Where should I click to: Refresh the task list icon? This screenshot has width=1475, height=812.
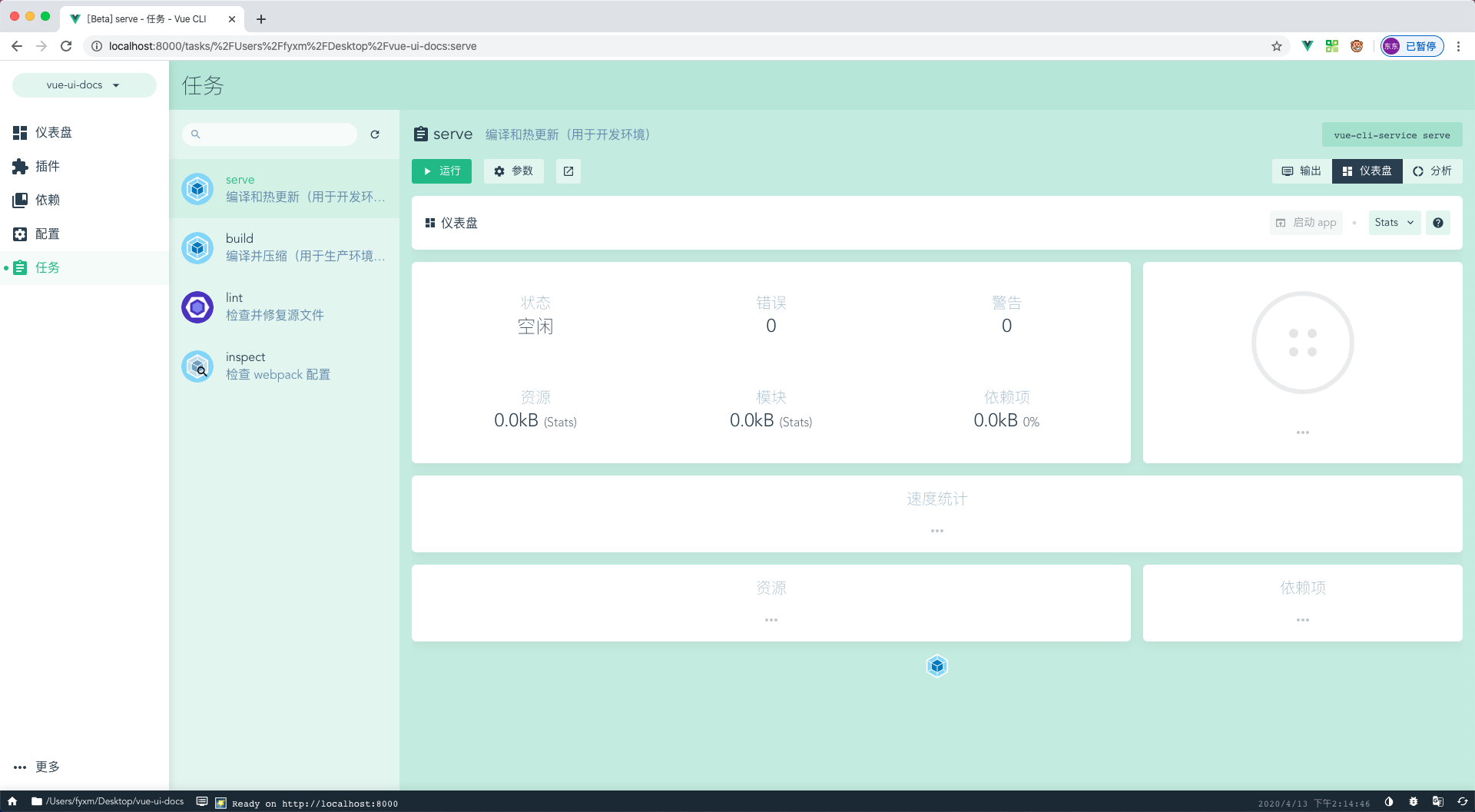(x=375, y=134)
